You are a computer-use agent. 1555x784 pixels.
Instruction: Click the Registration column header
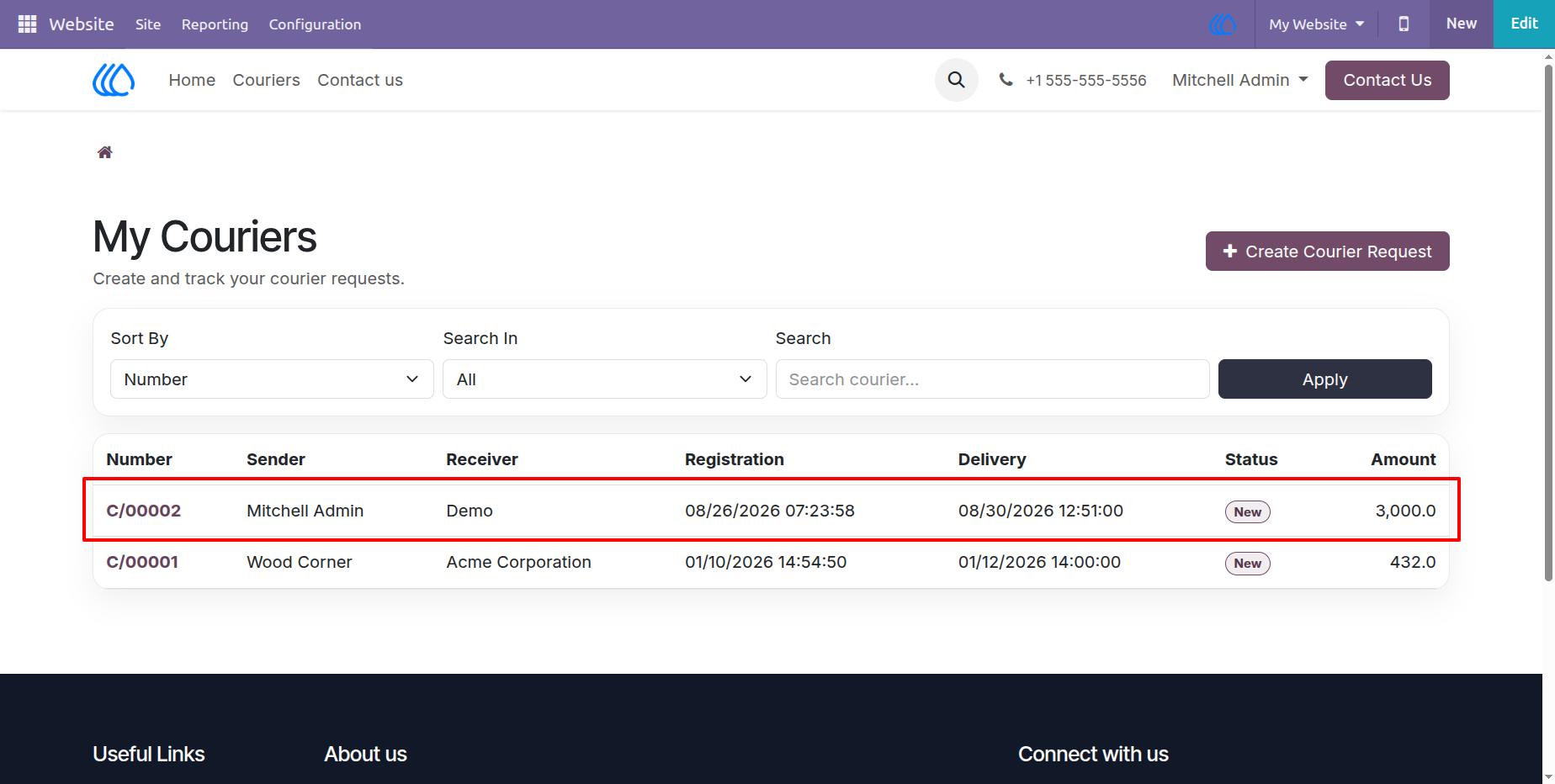[x=734, y=459]
